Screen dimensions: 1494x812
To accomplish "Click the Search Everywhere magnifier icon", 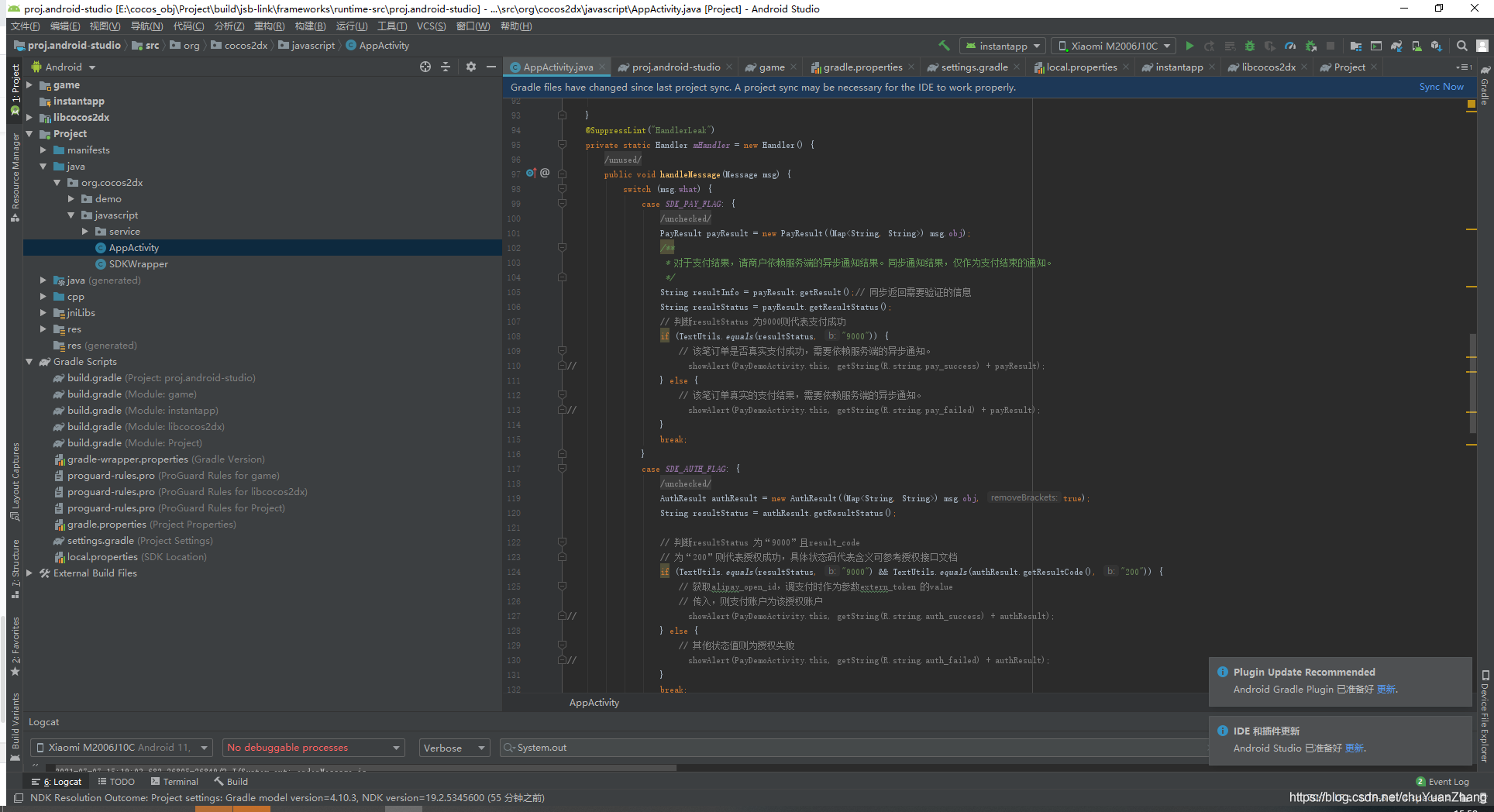I will pos(1461,46).
